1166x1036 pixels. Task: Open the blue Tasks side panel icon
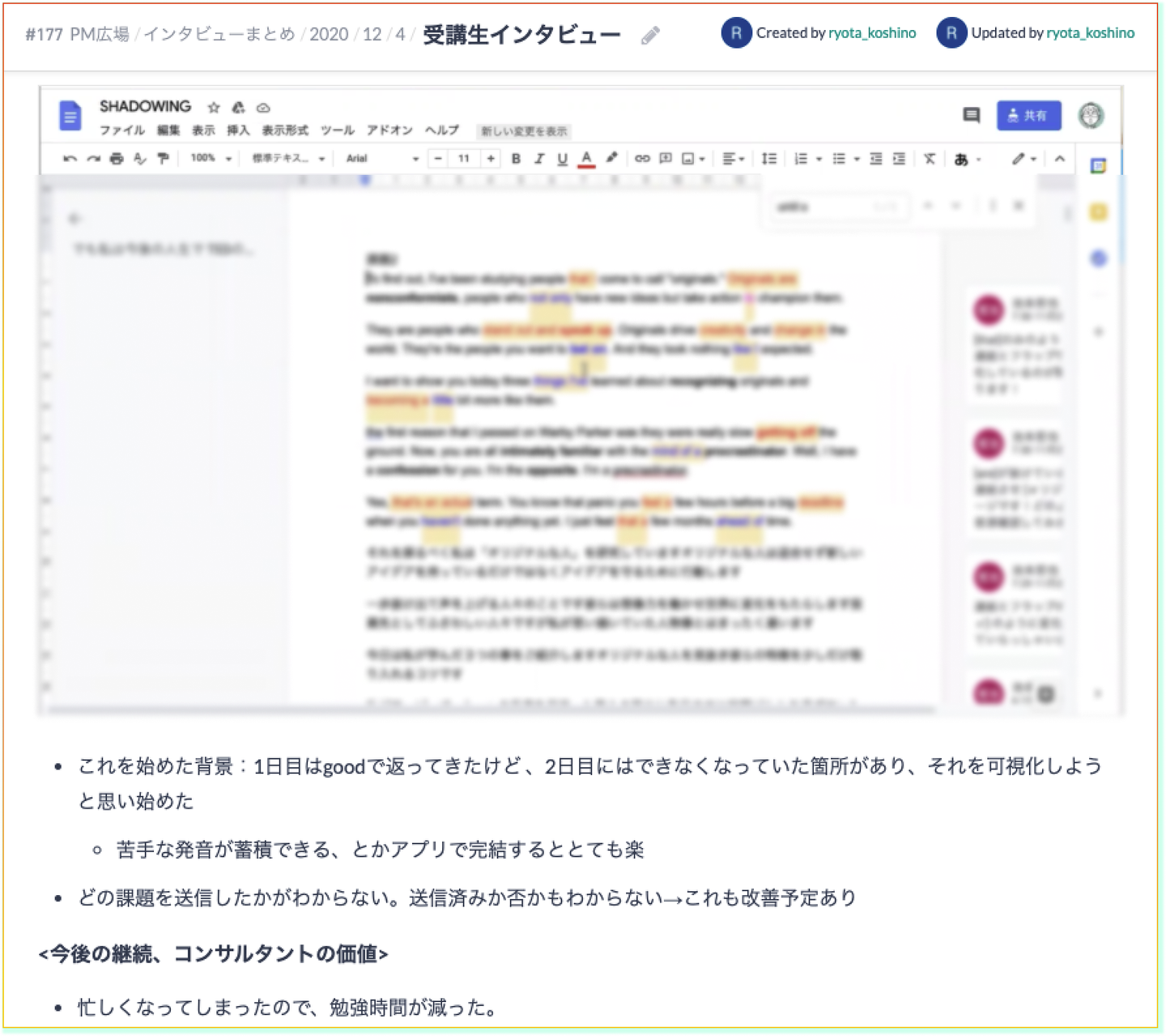coord(1098,258)
